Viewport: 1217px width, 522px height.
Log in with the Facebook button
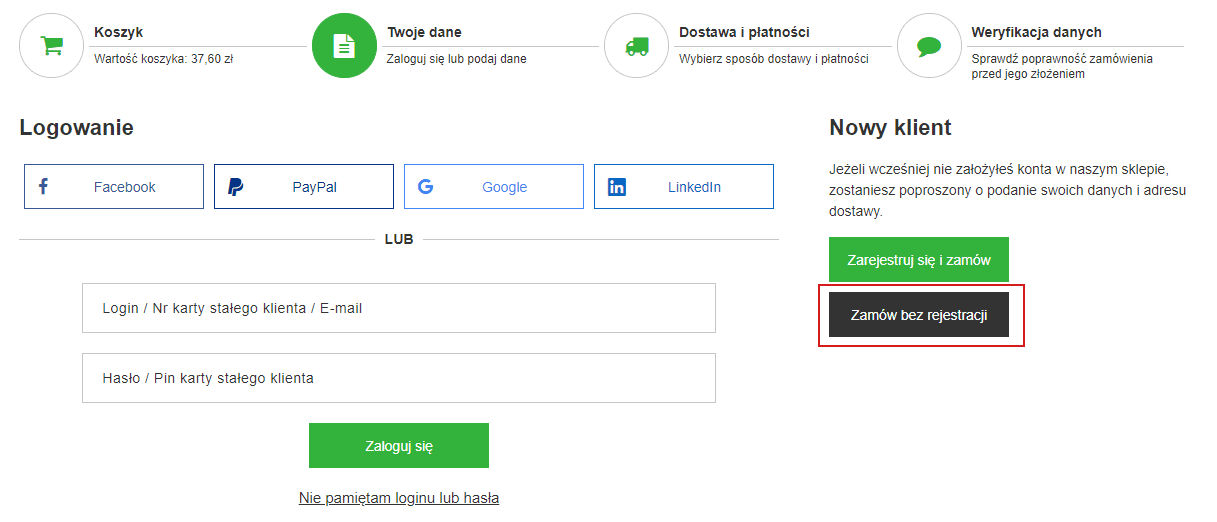tap(114, 187)
